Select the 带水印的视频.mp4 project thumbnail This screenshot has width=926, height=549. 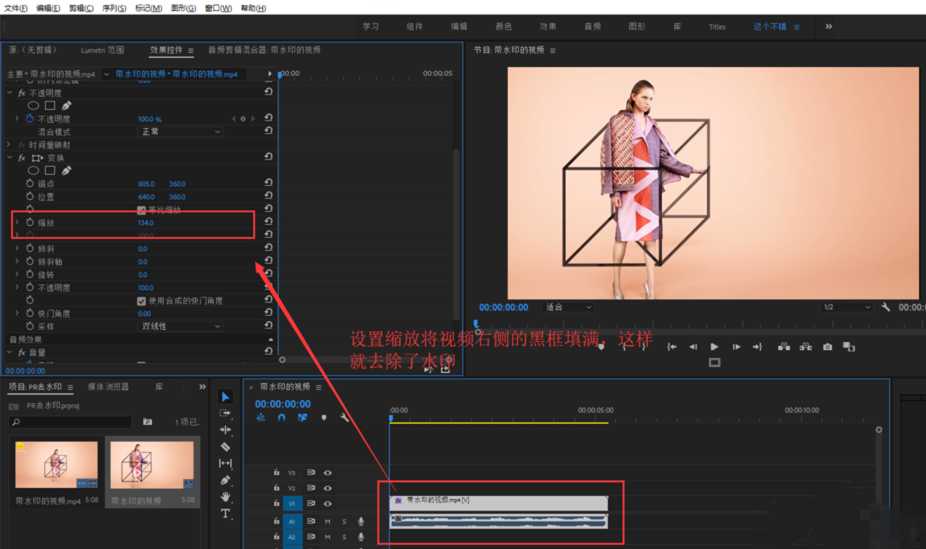point(56,465)
